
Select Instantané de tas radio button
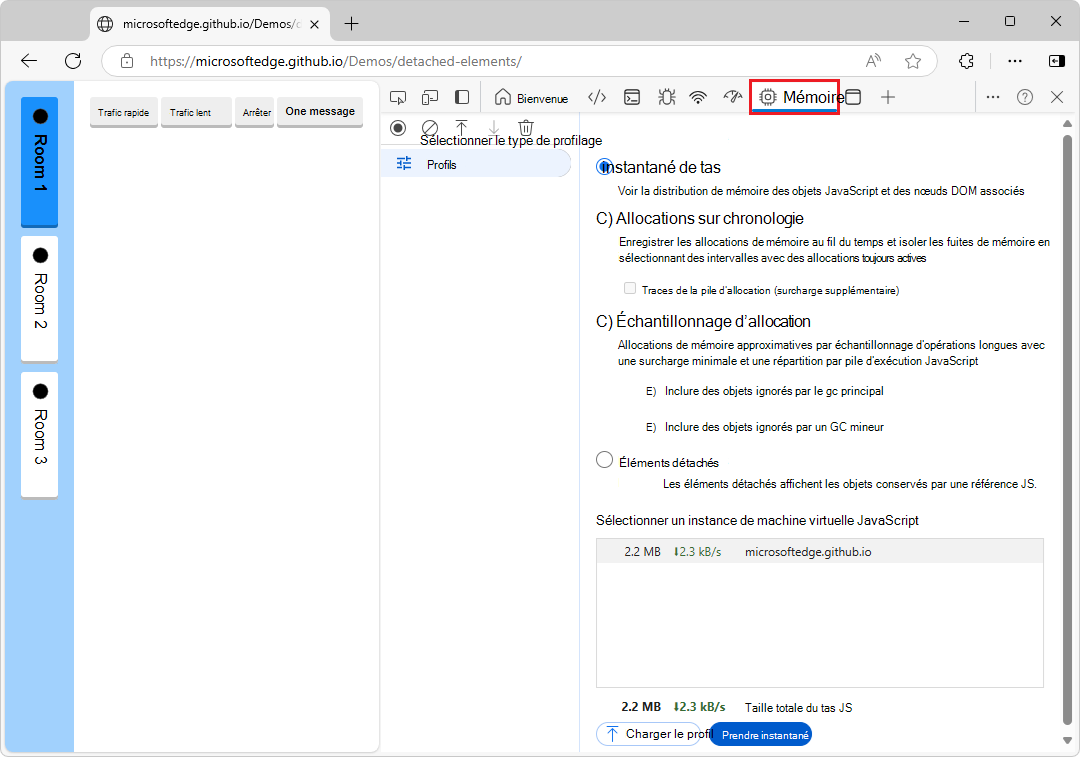click(x=604, y=167)
